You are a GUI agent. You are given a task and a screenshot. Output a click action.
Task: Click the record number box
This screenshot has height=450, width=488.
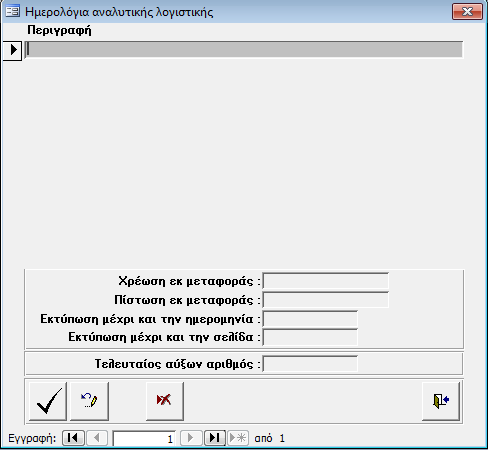pyautogui.click(x=144, y=438)
